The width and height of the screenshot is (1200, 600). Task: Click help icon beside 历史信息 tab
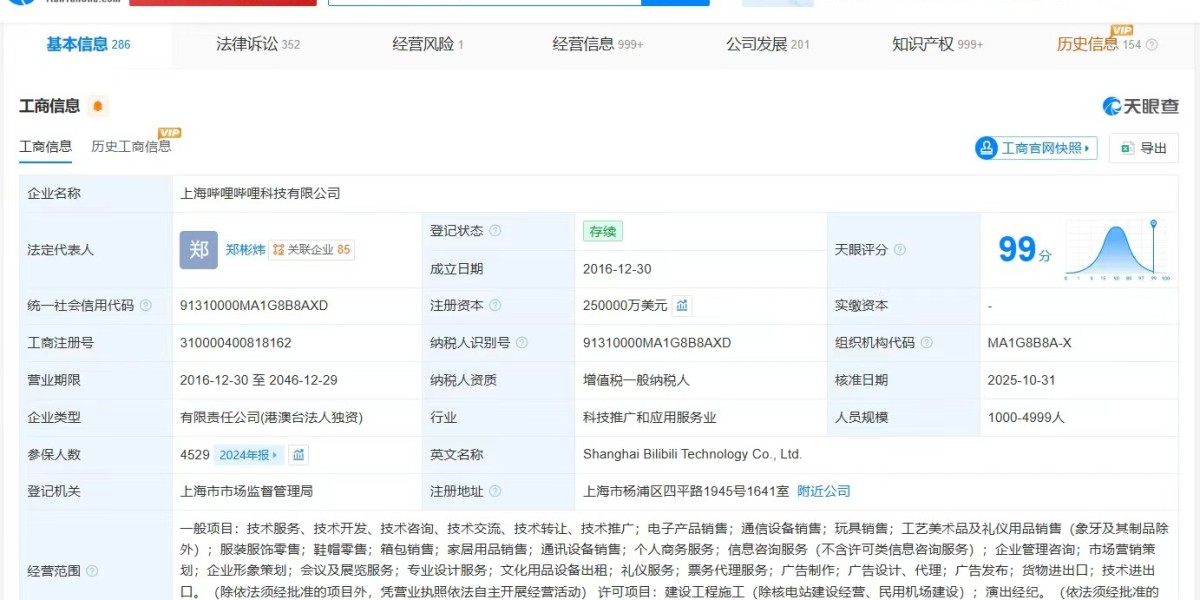[x=1151, y=45]
